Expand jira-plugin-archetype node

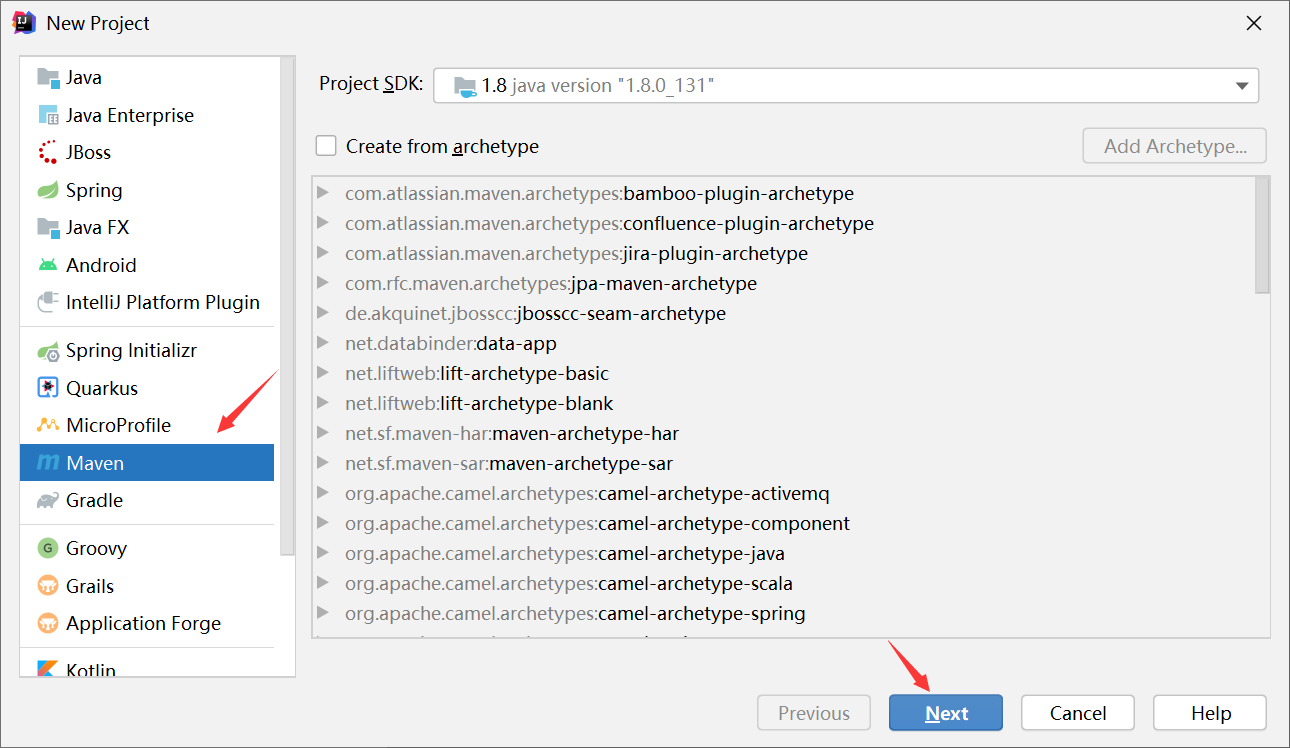coord(323,253)
